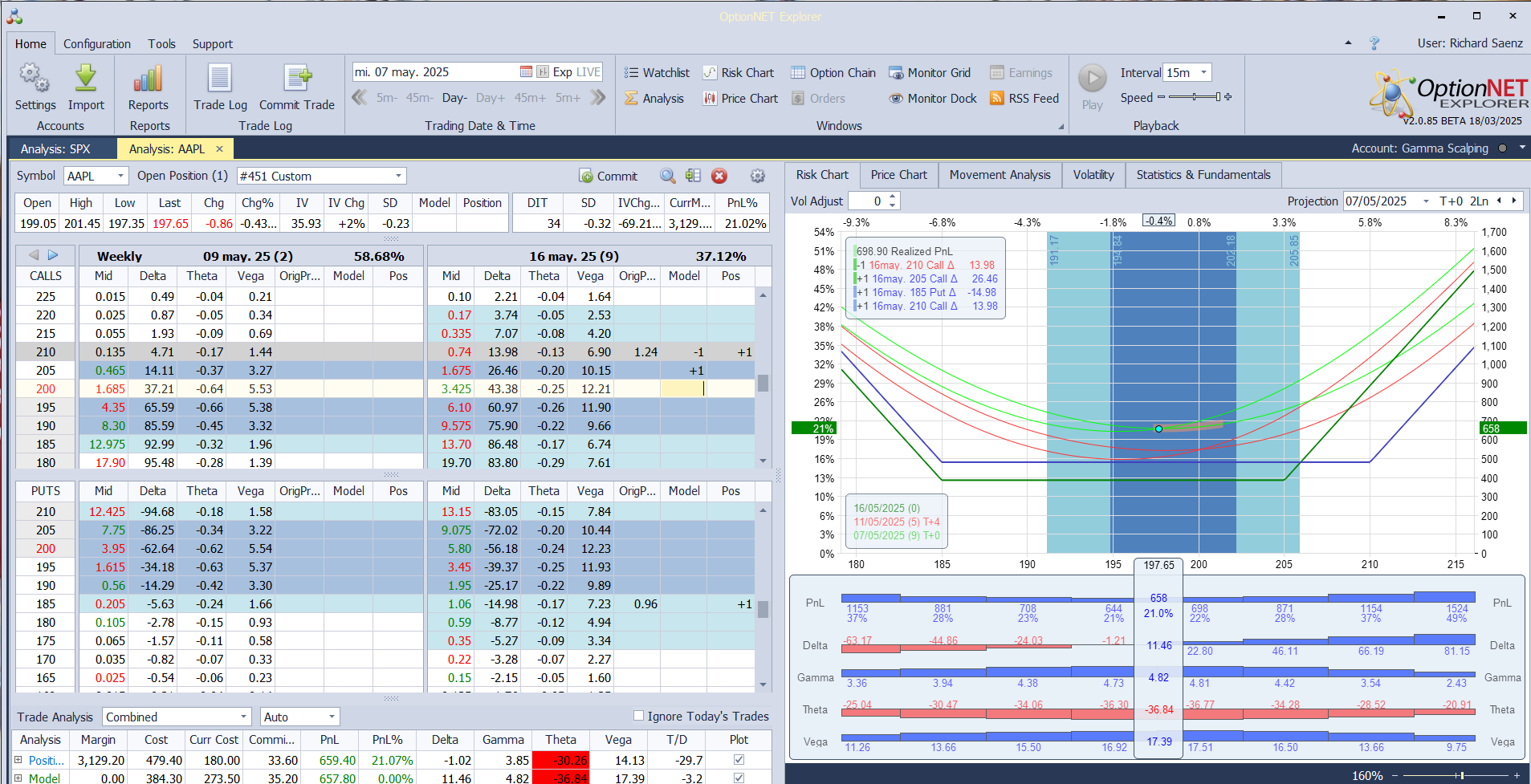This screenshot has width=1531, height=784.
Task: Open the Settings gear in Accounts group
Action: (35, 79)
